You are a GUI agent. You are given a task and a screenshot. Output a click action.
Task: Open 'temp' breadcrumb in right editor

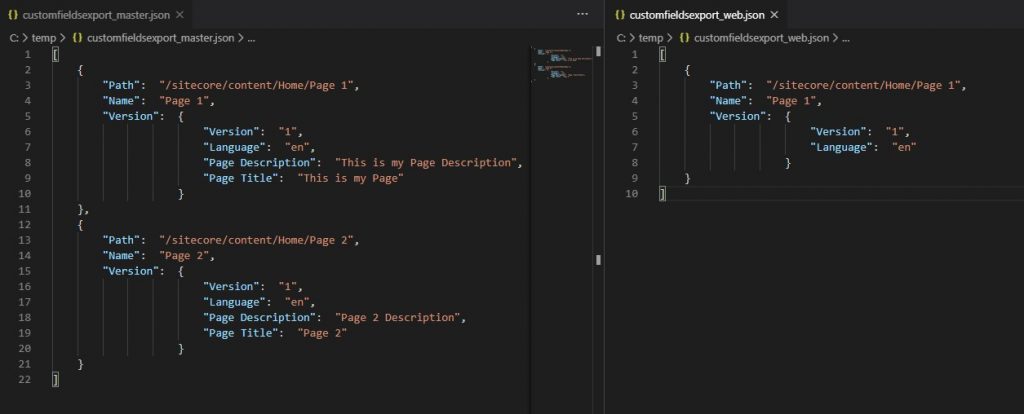[x=651, y=37]
